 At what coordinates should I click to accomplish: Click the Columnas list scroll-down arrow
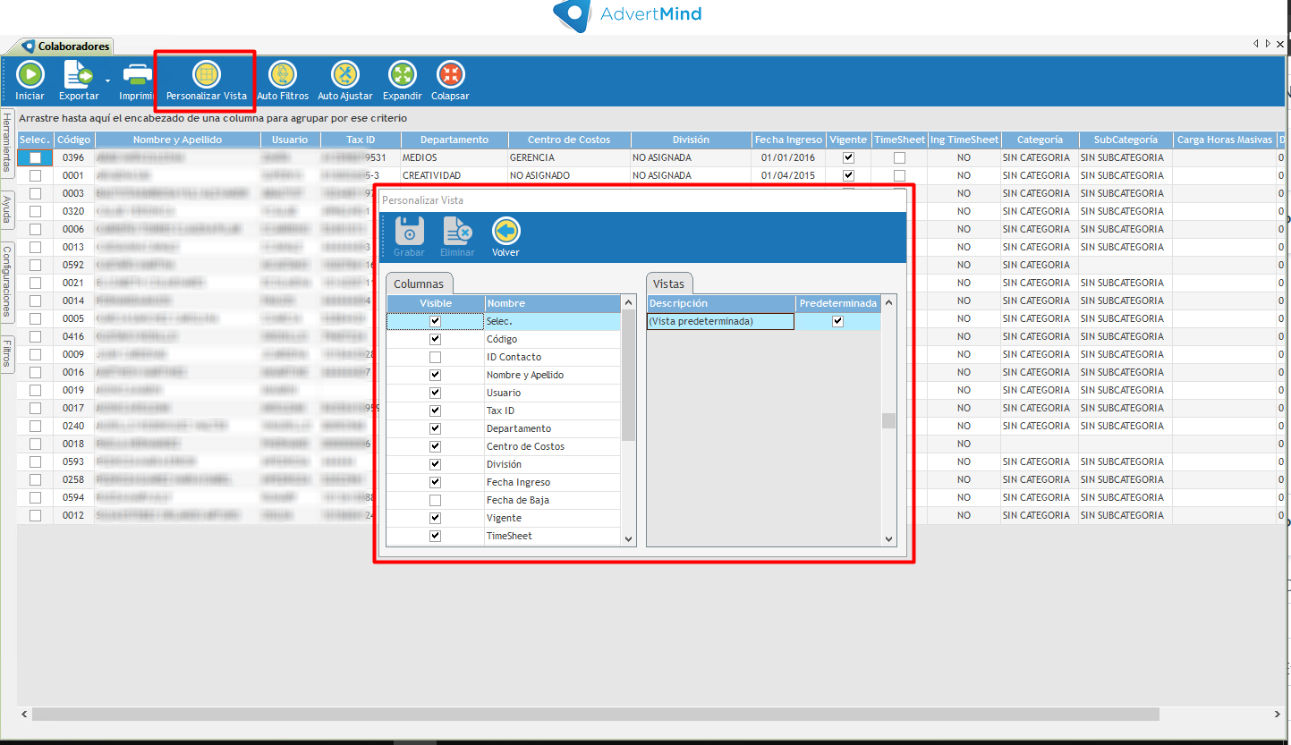coord(628,539)
